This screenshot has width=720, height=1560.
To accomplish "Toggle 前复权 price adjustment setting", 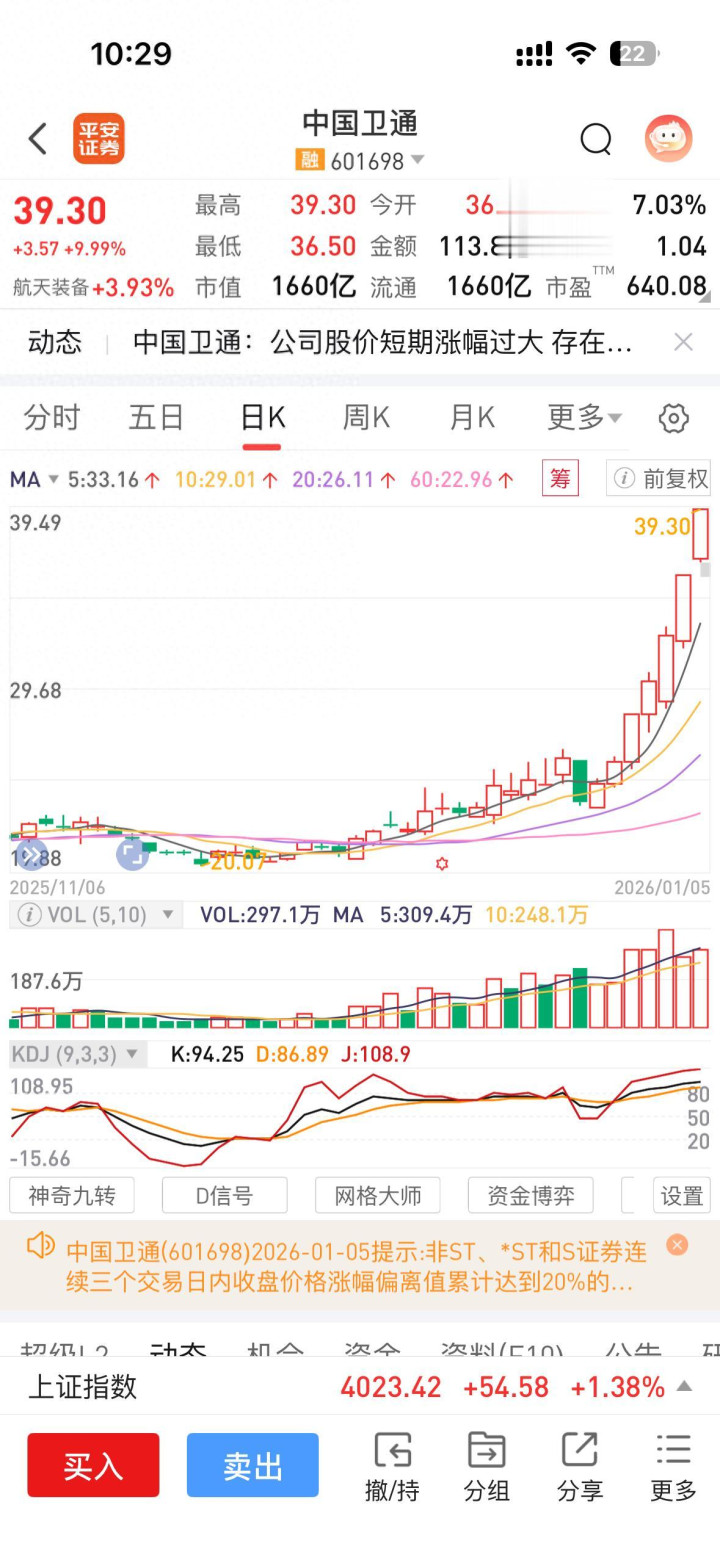I will [658, 479].
